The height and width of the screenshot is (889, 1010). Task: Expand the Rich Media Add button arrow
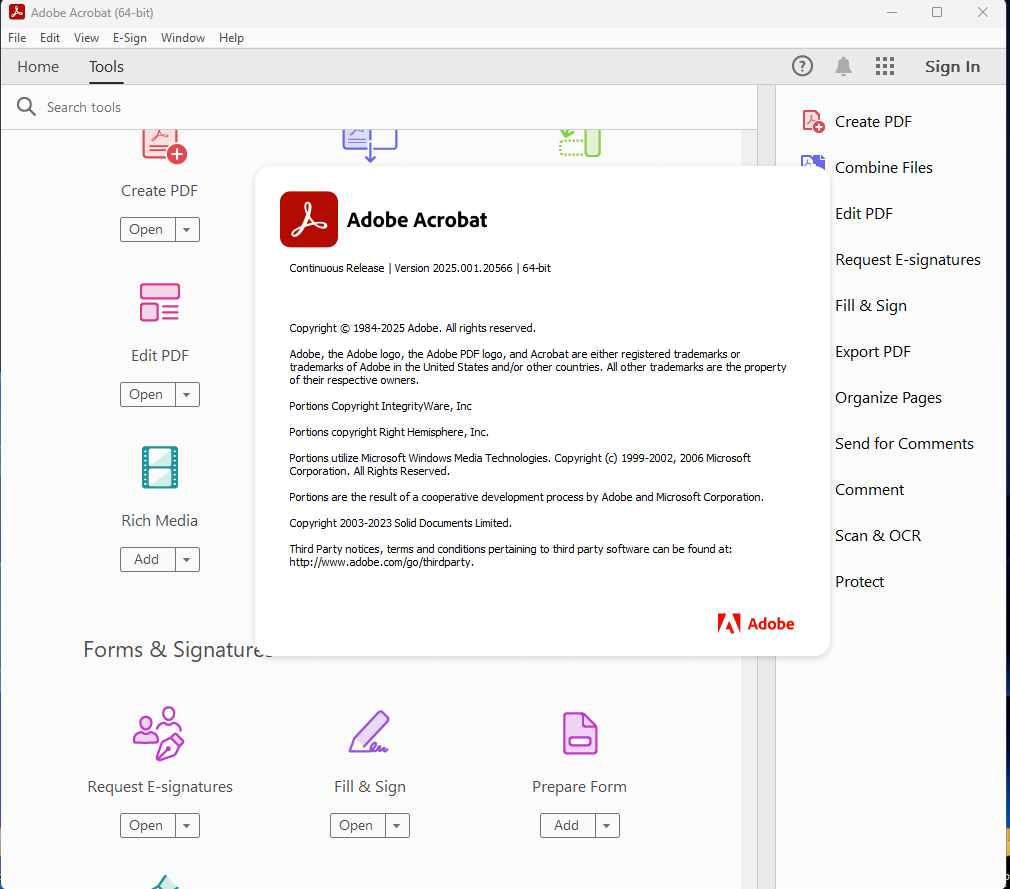(187, 559)
